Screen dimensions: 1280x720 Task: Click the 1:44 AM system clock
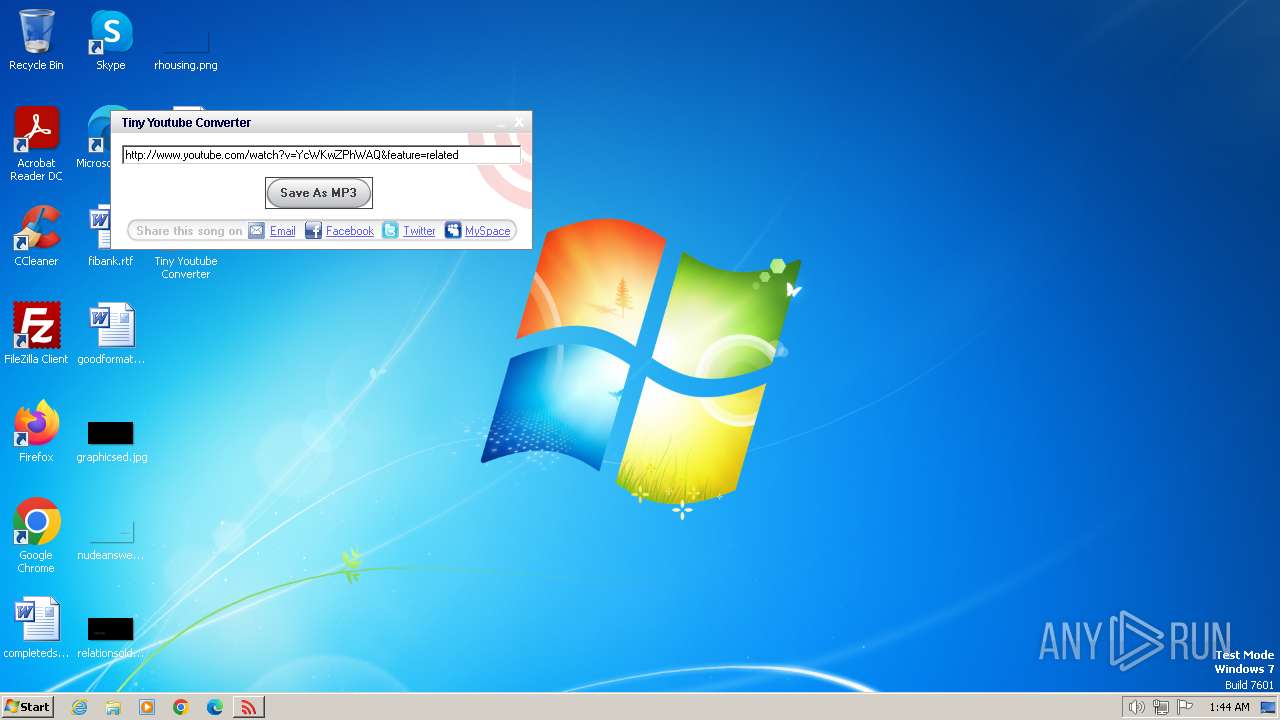pyautogui.click(x=1229, y=707)
